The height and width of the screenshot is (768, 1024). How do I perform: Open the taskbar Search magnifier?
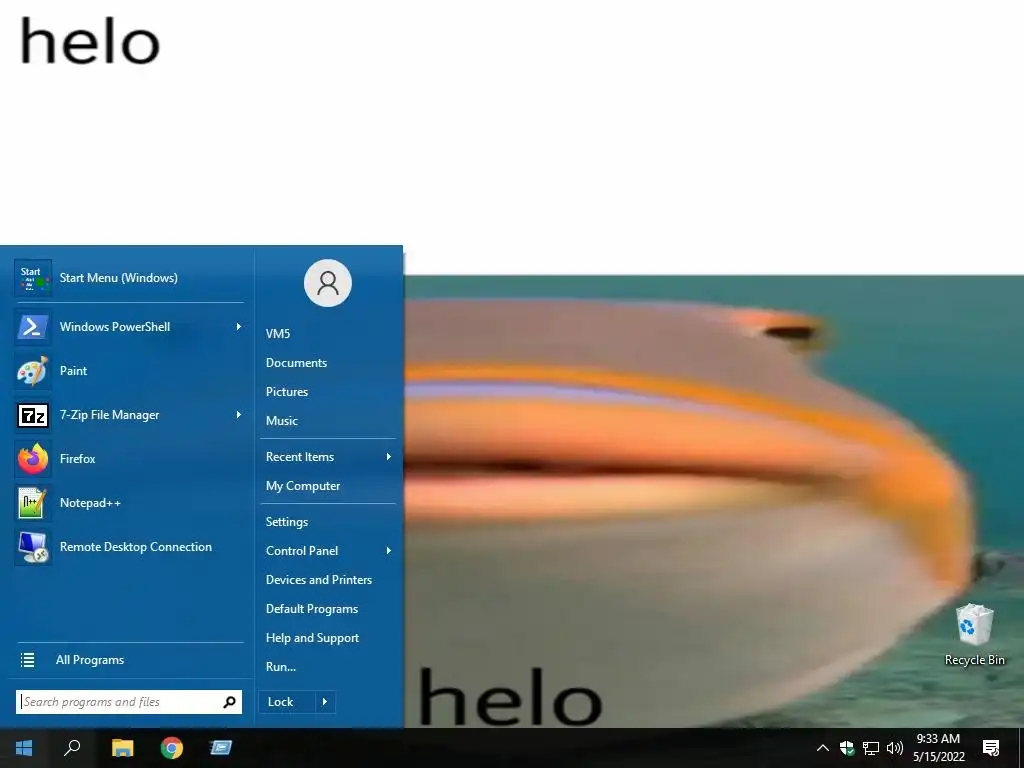pos(72,748)
